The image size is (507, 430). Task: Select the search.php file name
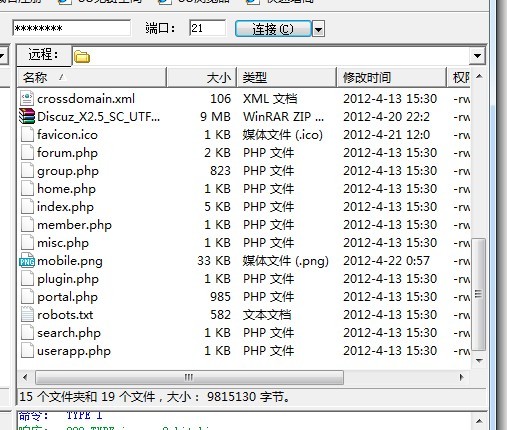(x=69, y=333)
